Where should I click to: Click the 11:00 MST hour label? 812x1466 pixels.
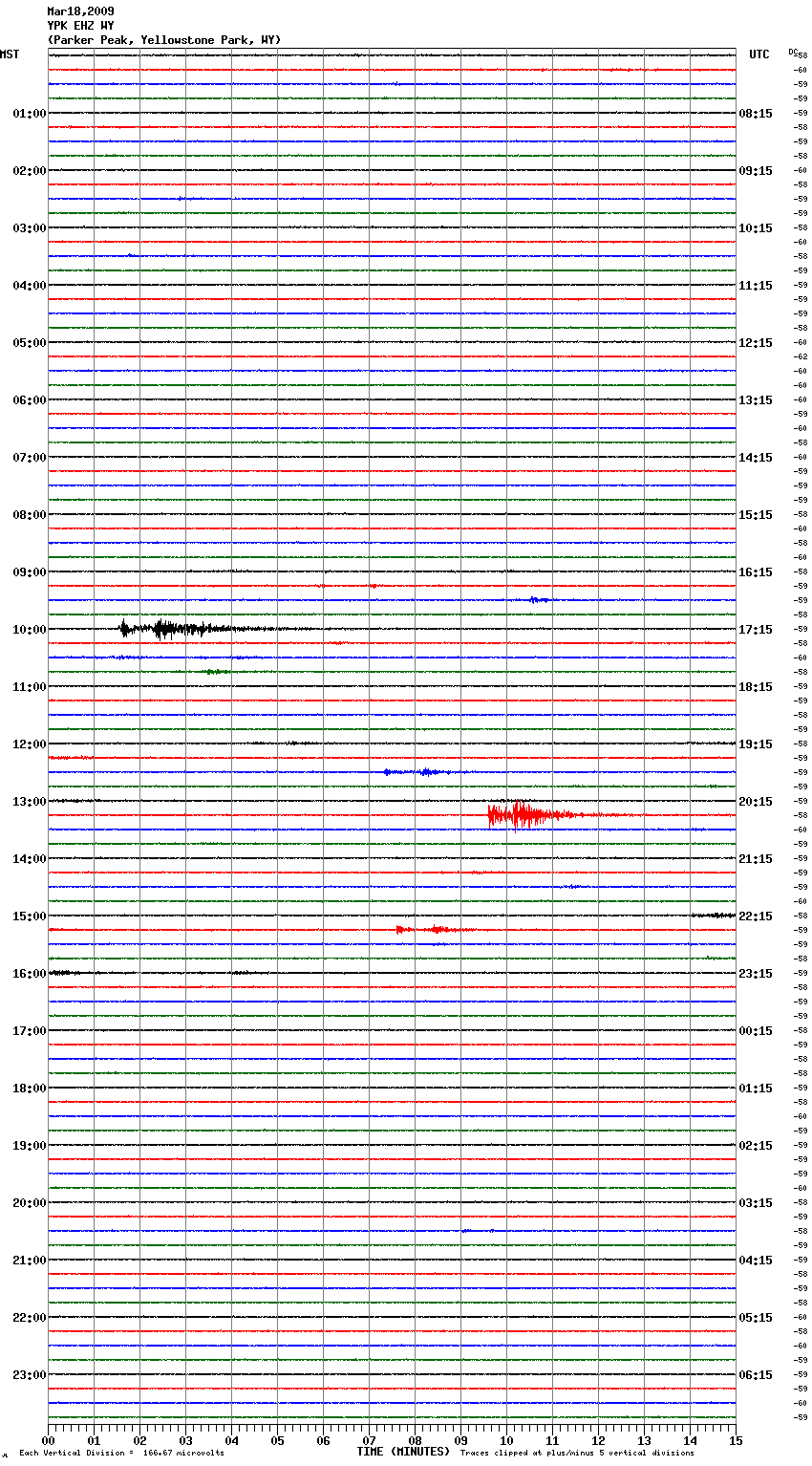(29, 687)
